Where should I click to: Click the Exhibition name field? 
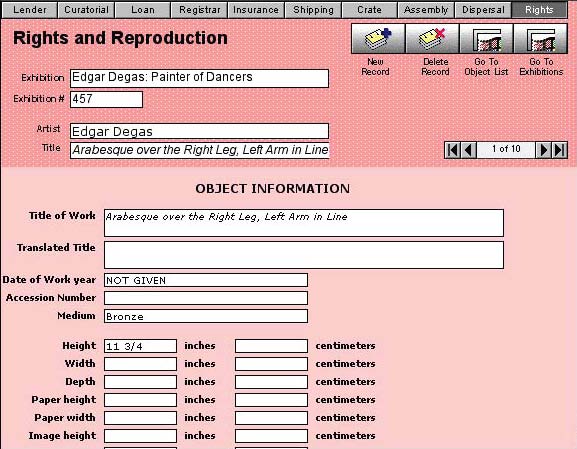tap(199, 78)
